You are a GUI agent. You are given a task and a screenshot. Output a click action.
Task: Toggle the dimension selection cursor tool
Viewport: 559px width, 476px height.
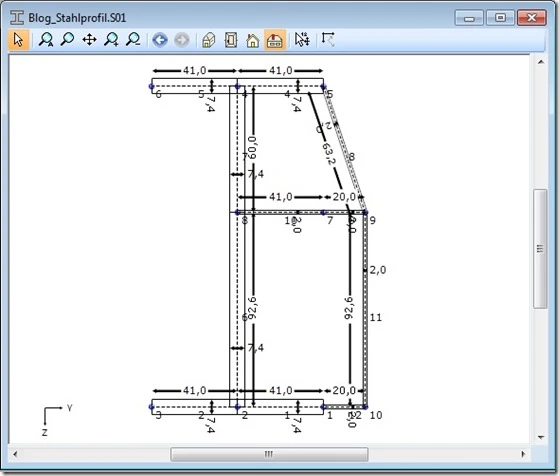click(x=302, y=40)
